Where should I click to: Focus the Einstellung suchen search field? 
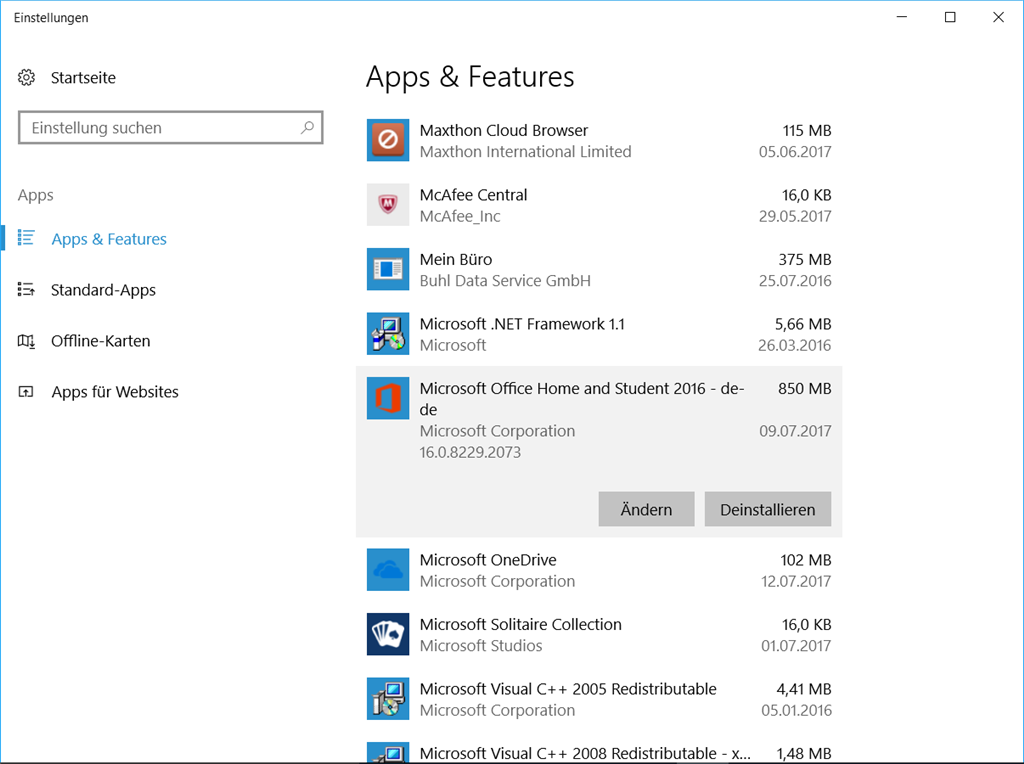tap(170, 127)
